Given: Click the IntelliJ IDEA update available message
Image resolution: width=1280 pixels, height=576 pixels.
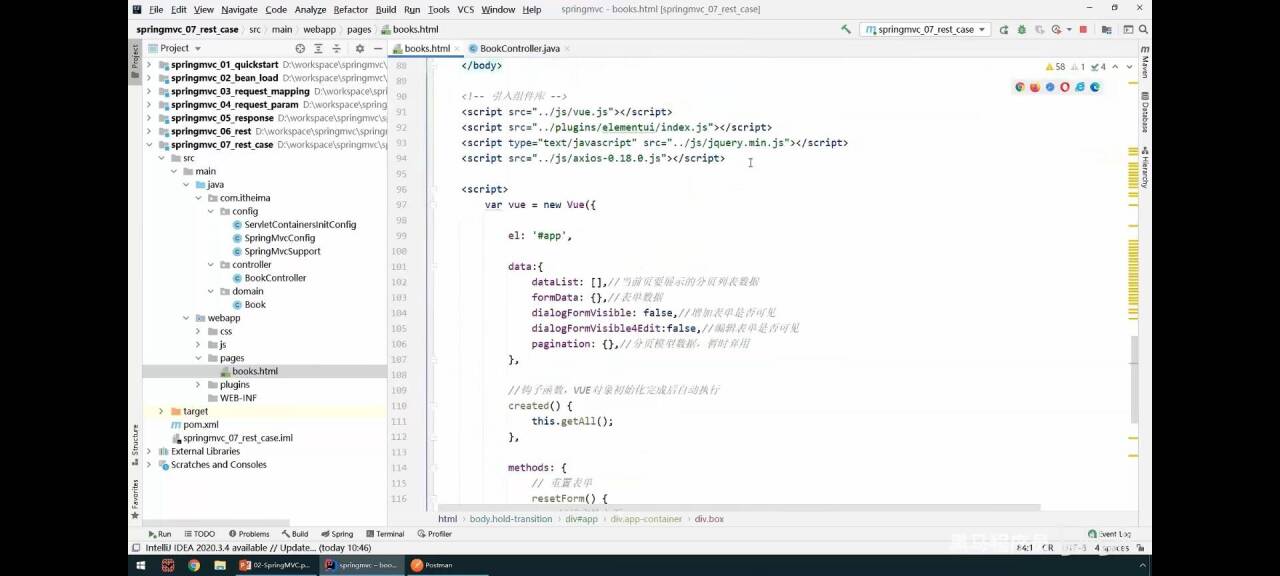Looking at the screenshot, I should tap(258, 548).
